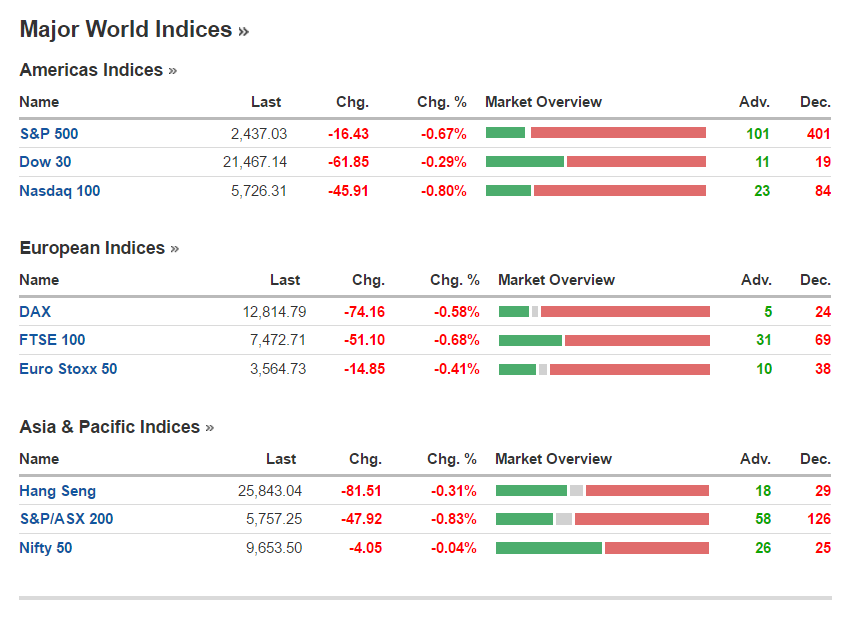Expand the European Indices section link
Screen dimensions: 856x621
pos(99,248)
